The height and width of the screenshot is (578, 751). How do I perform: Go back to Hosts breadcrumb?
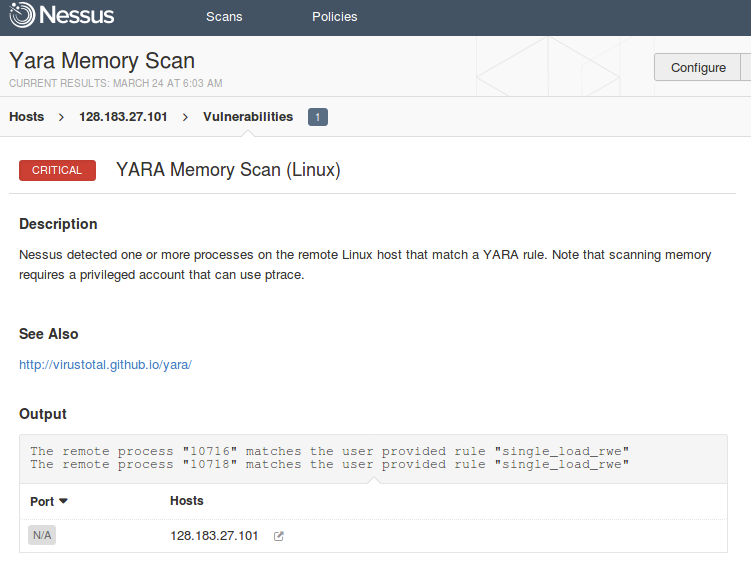[26, 117]
